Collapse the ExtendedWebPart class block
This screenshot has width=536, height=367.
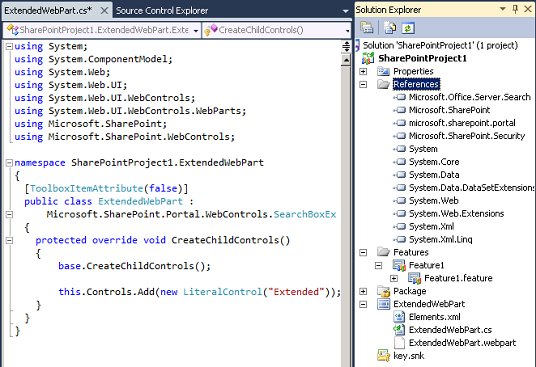(9, 214)
